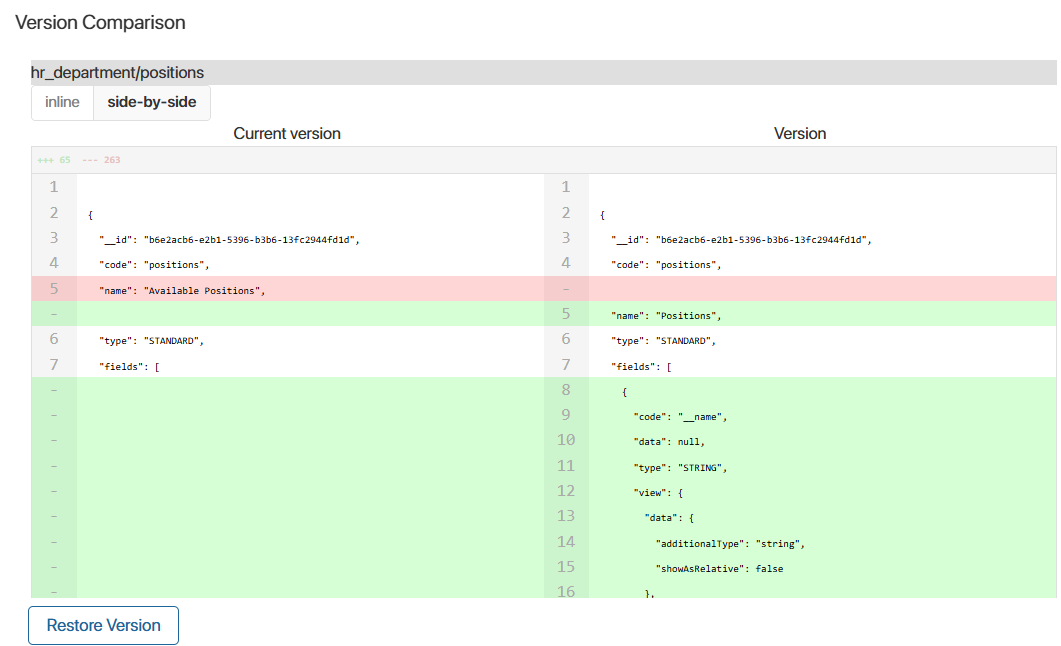
Task: Click the Version column header on the right
Action: (x=800, y=133)
